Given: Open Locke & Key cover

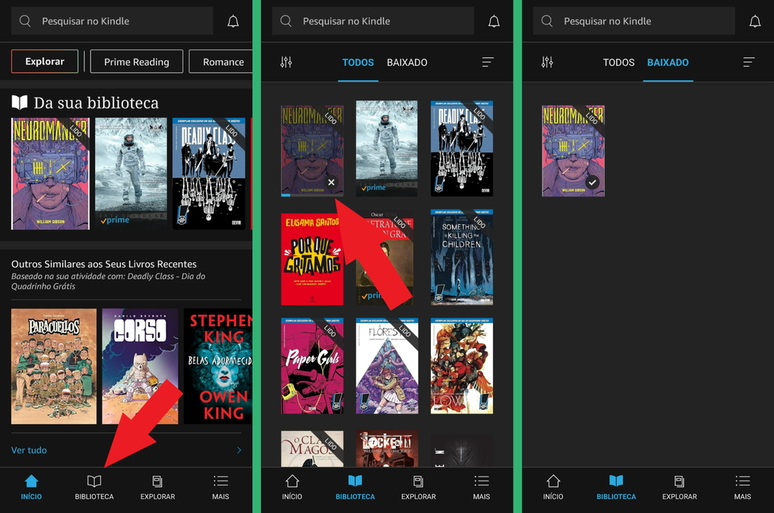Looking at the screenshot, I should (x=387, y=449).
